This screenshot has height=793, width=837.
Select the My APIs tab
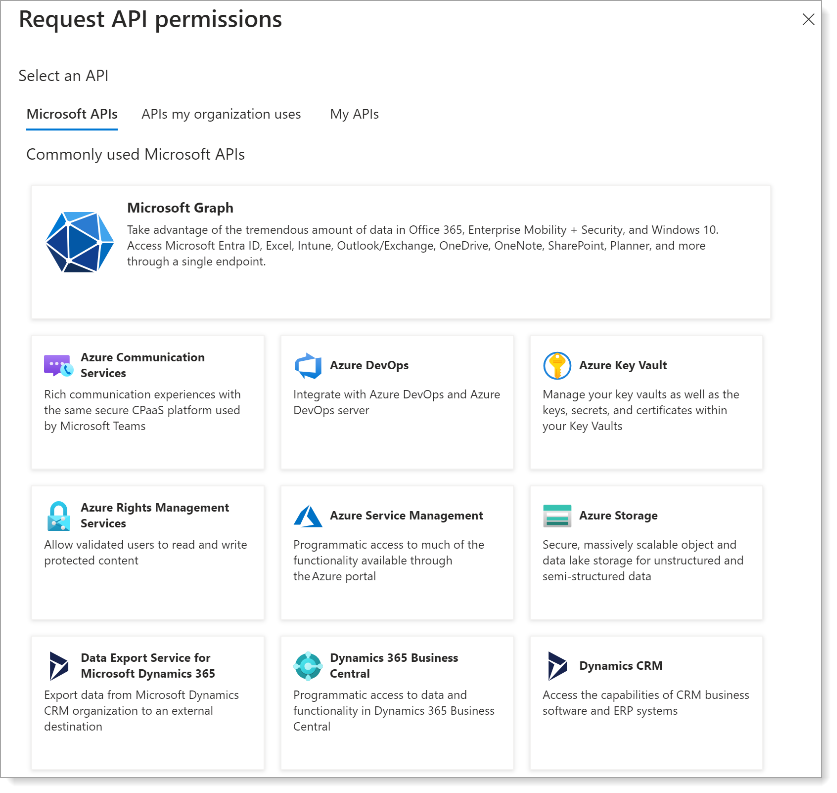(x=354, y=114)
